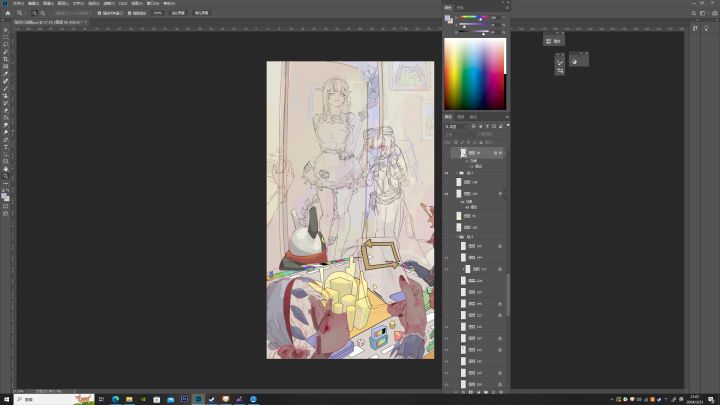Choose the Eraser tool

pos(5,110)
